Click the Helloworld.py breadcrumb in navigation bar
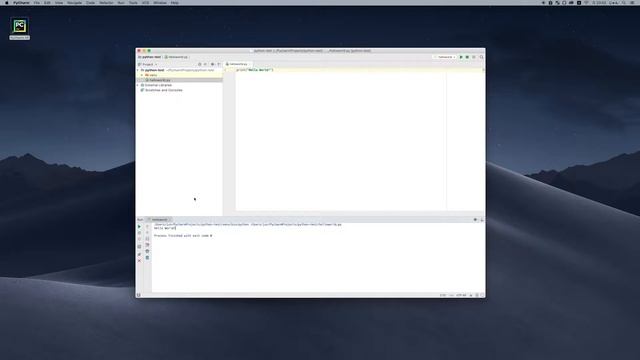The height and width of the screenshot is (360, 640). coord(176,57)
